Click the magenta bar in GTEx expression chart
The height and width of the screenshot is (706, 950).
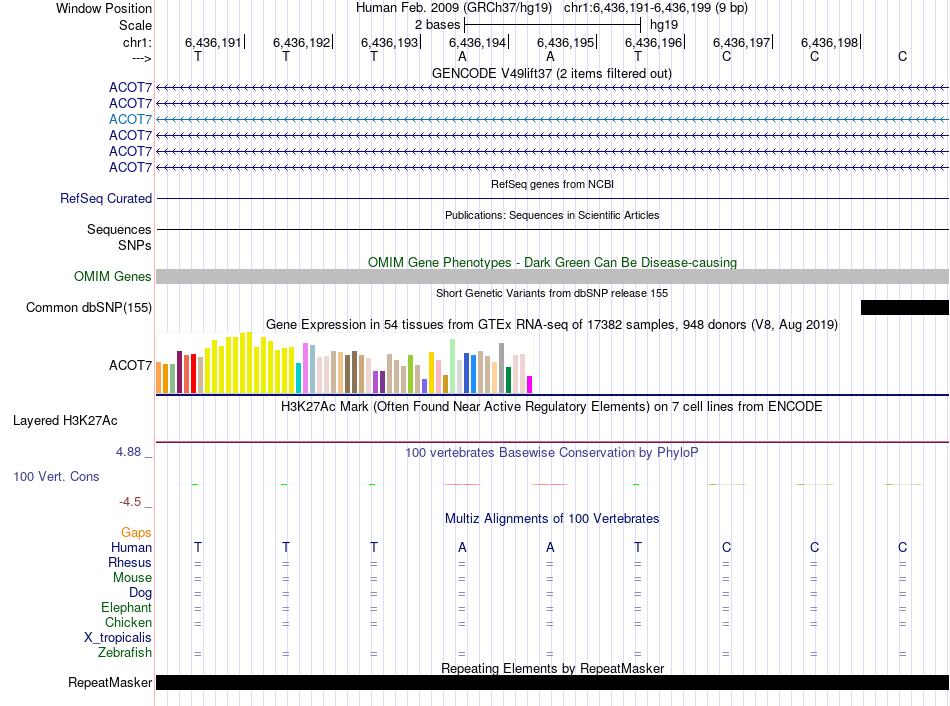click(529, 384)
